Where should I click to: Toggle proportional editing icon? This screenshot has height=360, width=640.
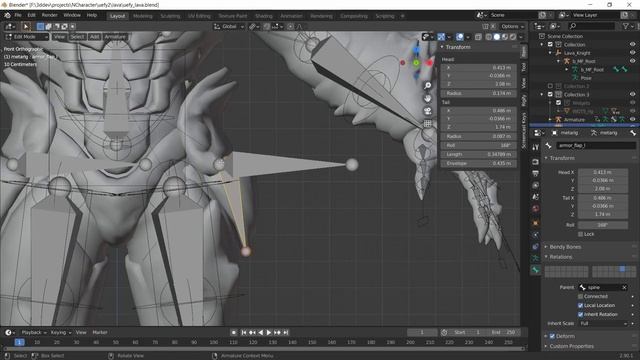[290, 27]
